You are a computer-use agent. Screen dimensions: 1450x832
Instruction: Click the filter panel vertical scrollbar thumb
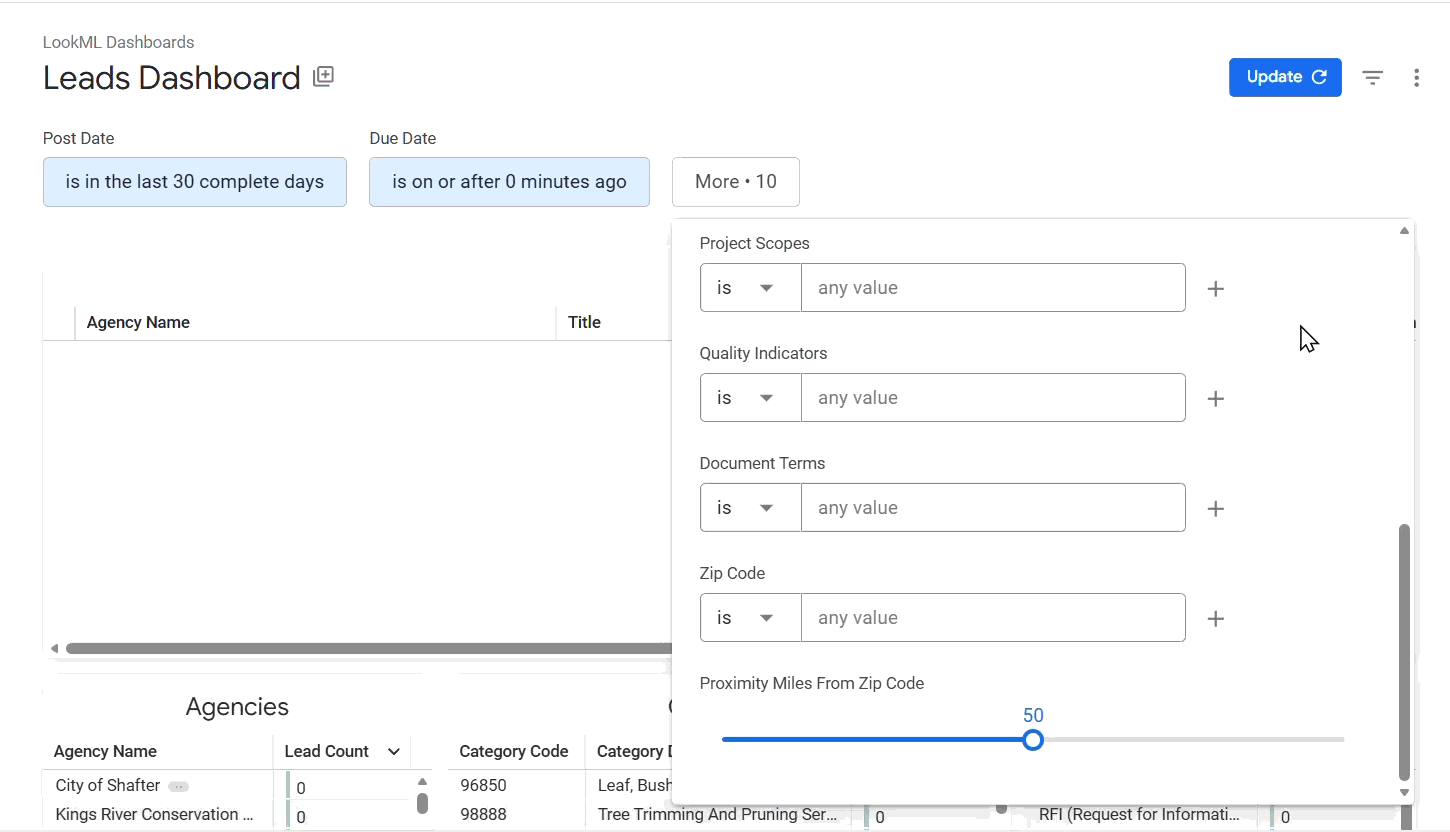coord(1404,651)
